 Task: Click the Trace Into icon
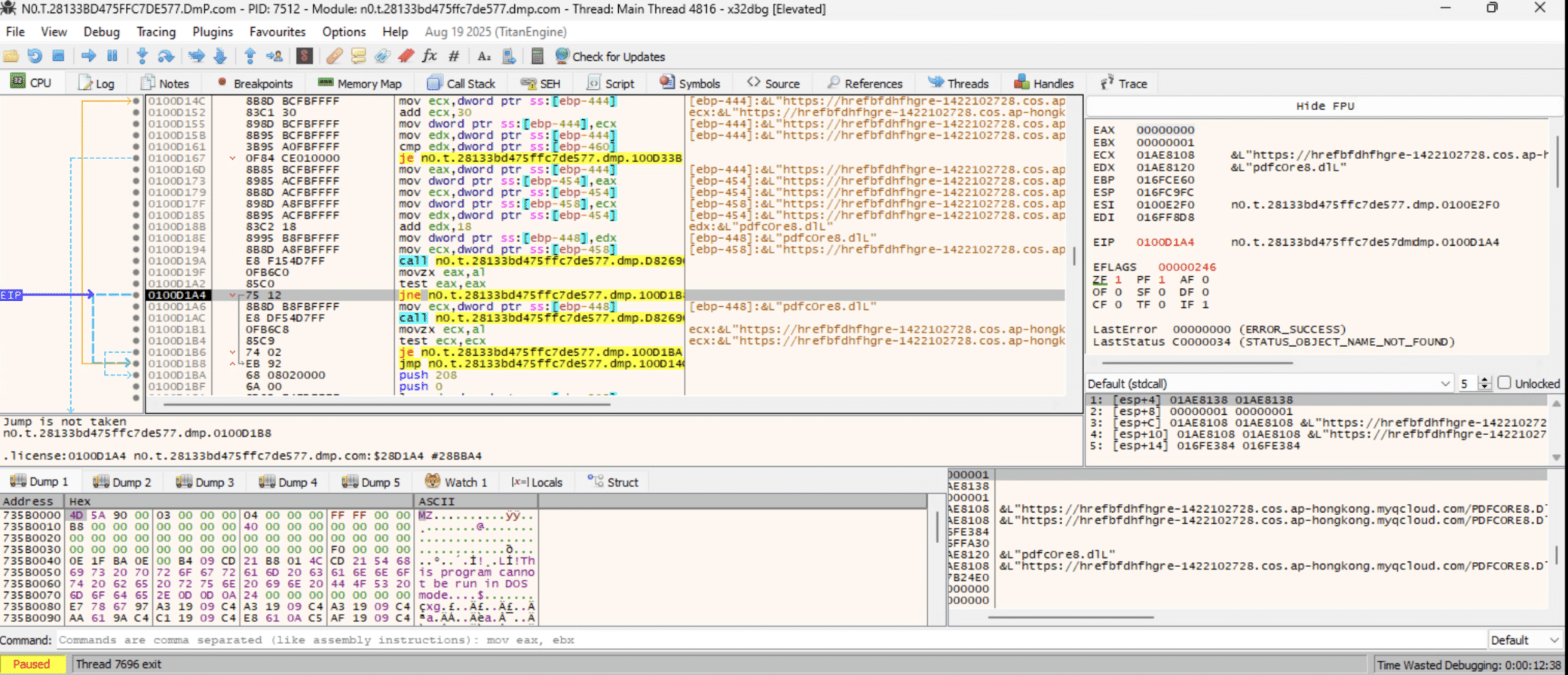pos(196,57)
